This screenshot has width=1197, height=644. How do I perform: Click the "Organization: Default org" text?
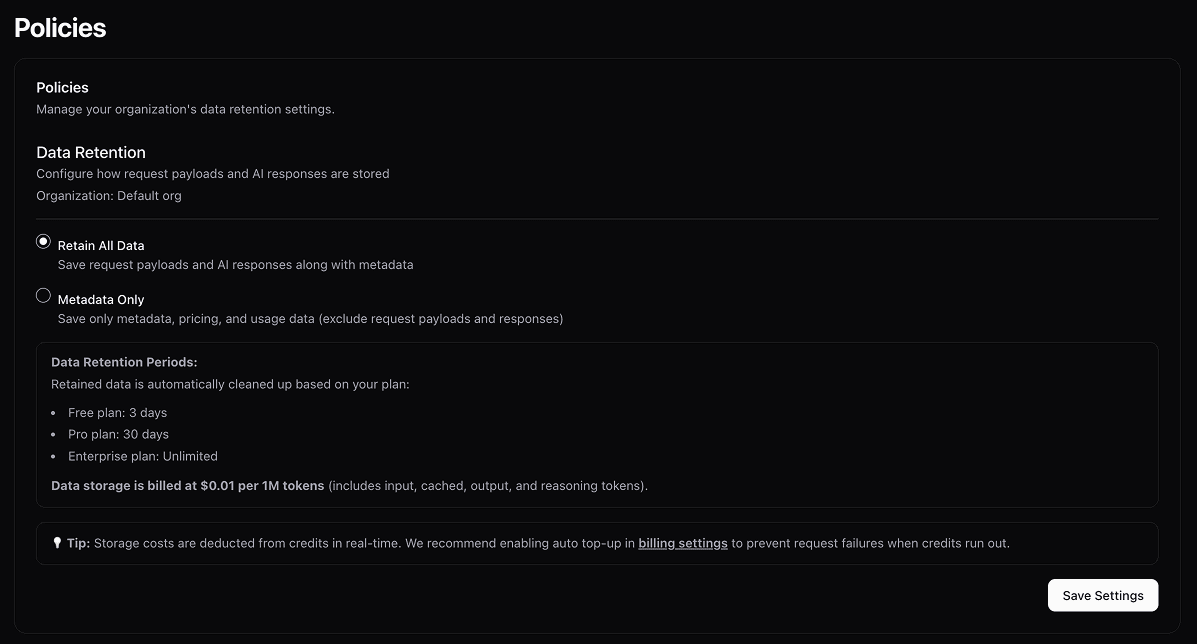[109, 196]
